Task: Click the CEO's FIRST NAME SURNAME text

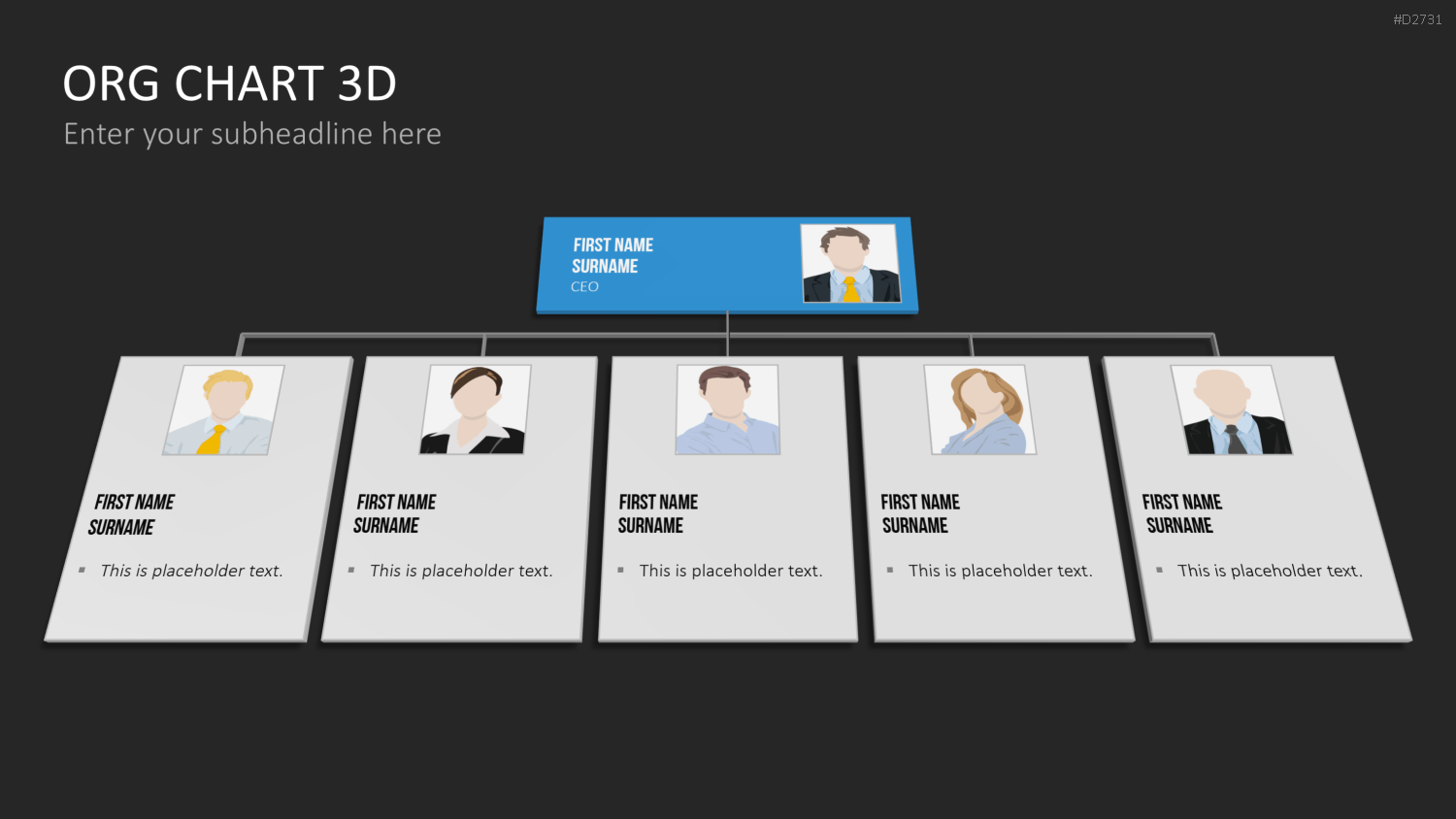Action: (x=612, y=255)
